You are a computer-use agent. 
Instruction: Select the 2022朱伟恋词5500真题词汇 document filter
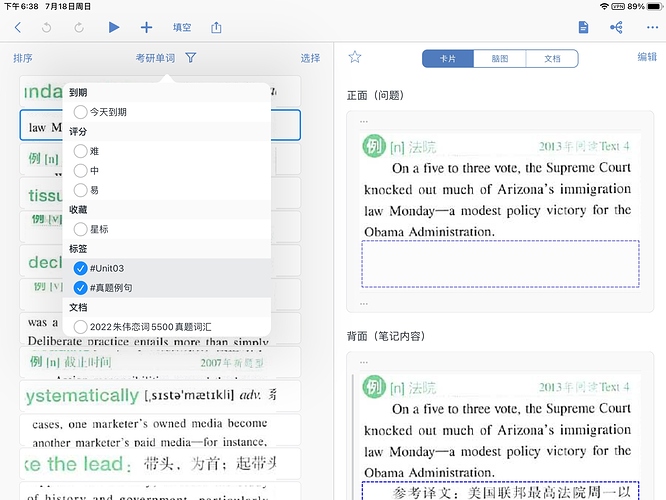click(x=166, y=327)
